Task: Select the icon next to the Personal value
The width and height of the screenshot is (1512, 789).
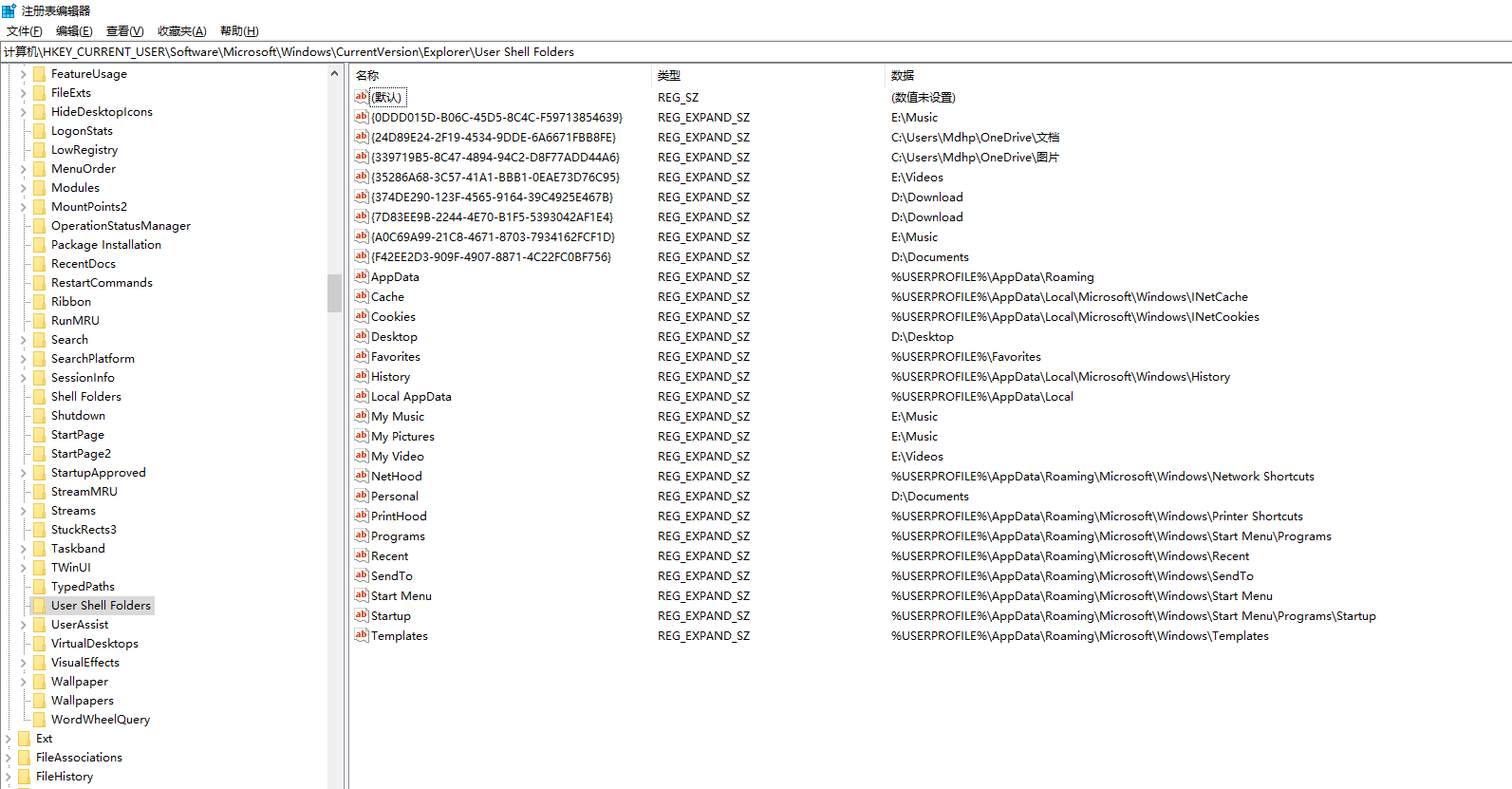Action: coord(361,496)
